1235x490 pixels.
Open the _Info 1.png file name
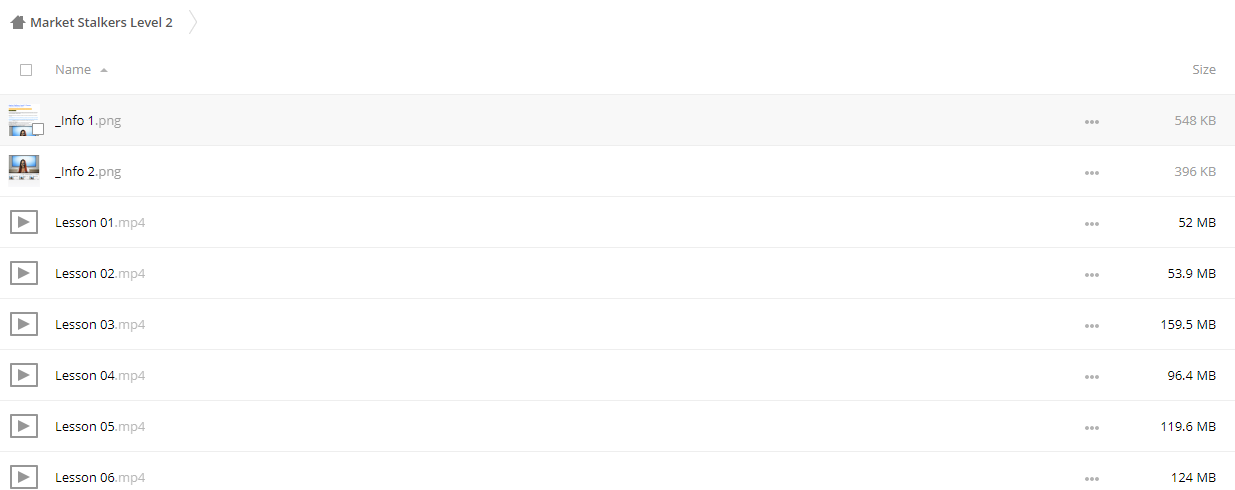(x=88, y=121)
